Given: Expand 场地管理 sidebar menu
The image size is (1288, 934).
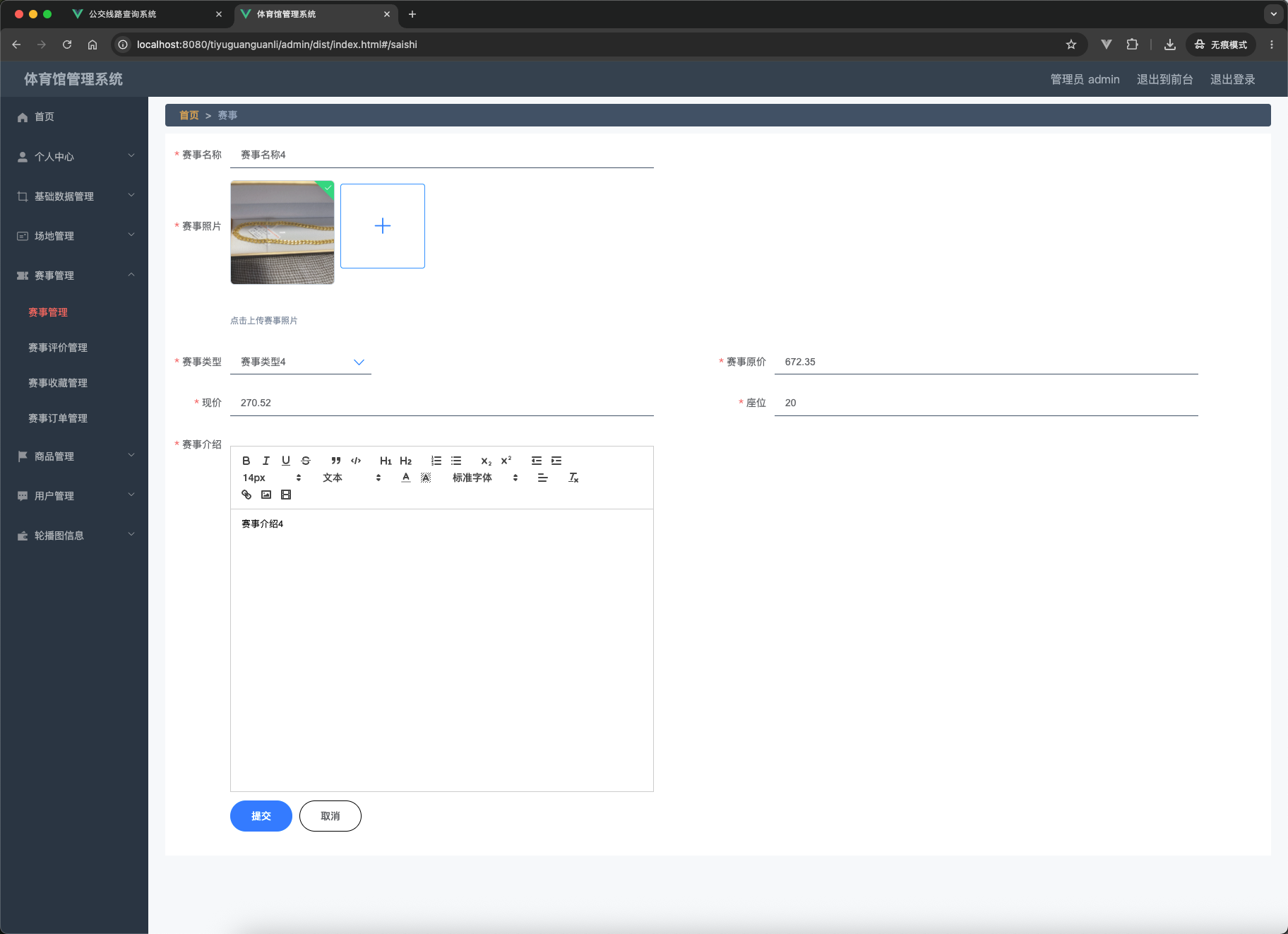Looking at the screenshot, I should coord(74,236).
